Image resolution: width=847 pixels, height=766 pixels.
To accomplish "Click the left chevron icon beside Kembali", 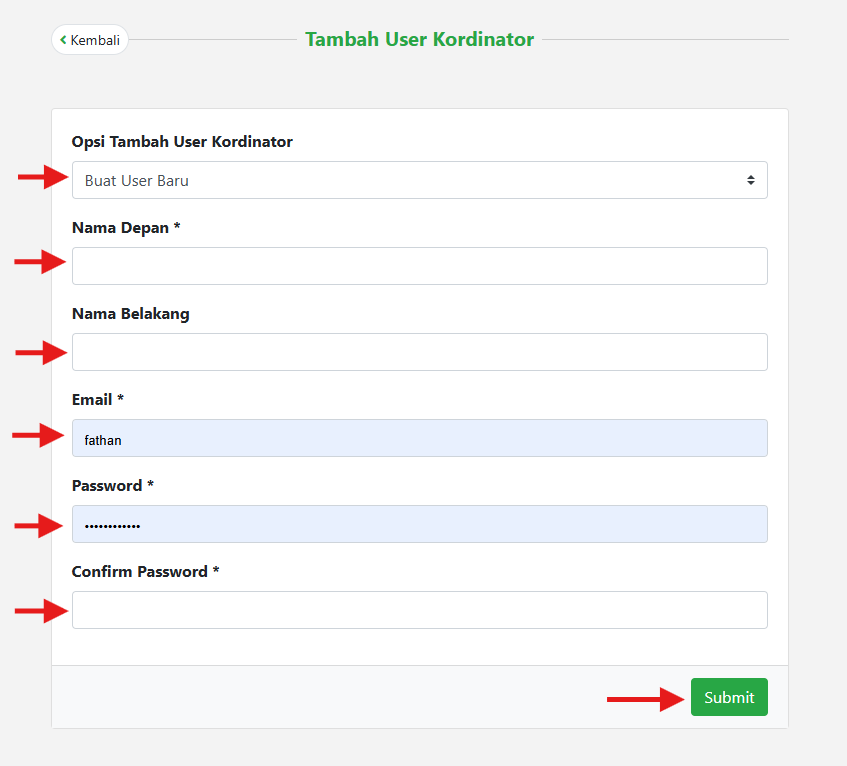I will click(x=63, y=40).
